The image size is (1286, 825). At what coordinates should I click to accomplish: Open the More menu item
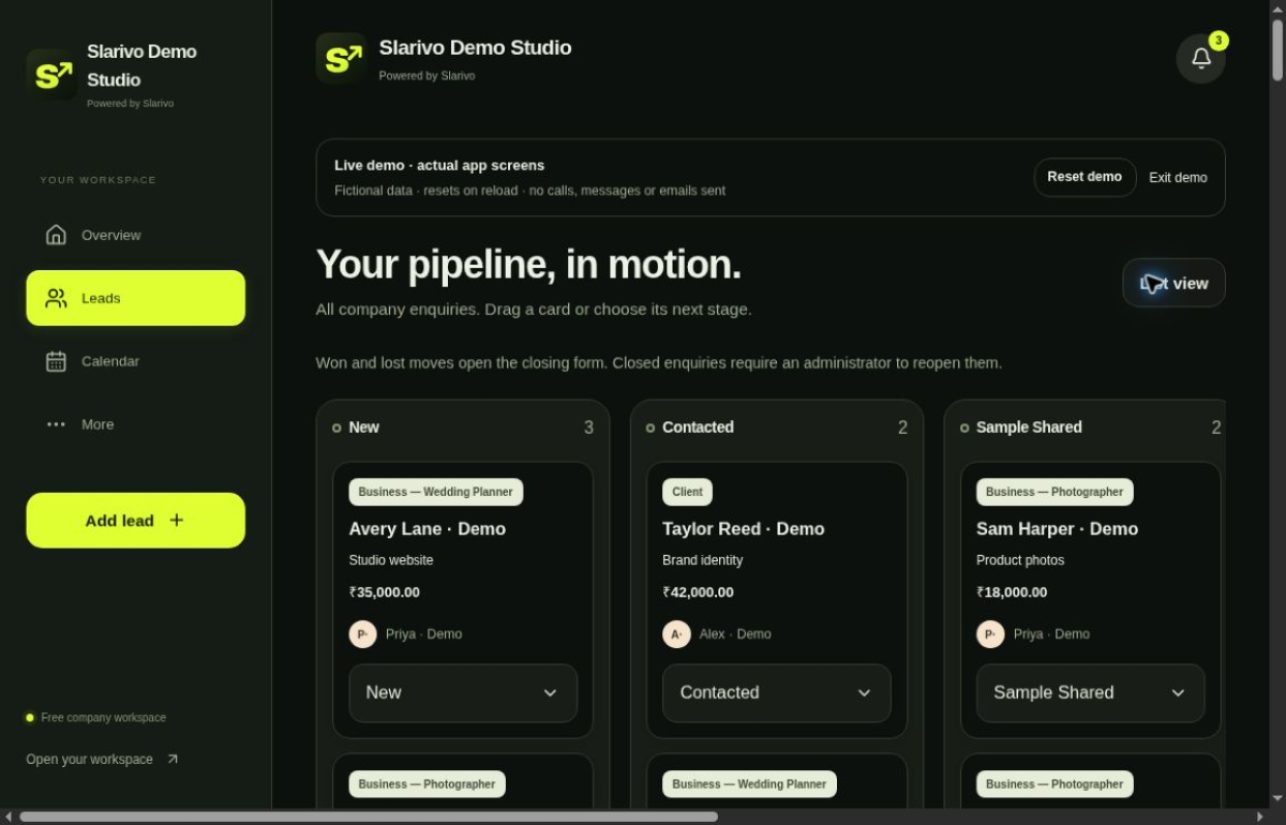tap(136, 424)
